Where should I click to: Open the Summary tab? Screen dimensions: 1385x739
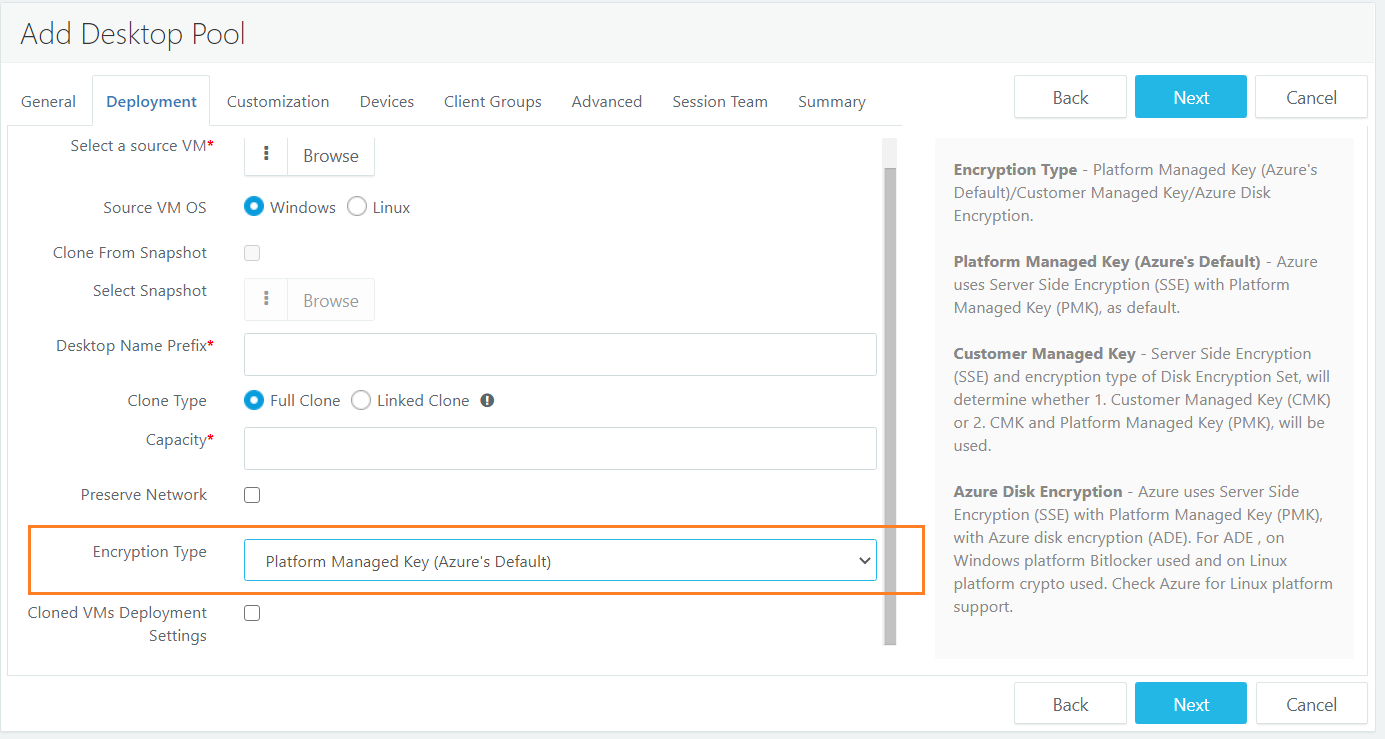click(831, 102)
